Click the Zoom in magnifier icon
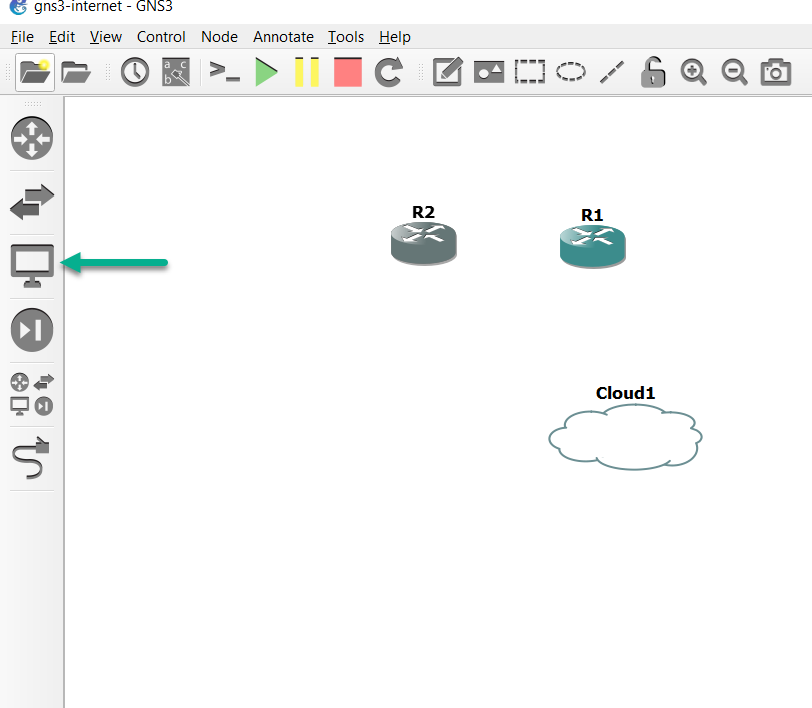Viewport: 812px width, 708px height. pyautogui.click(x=693, y=72)
